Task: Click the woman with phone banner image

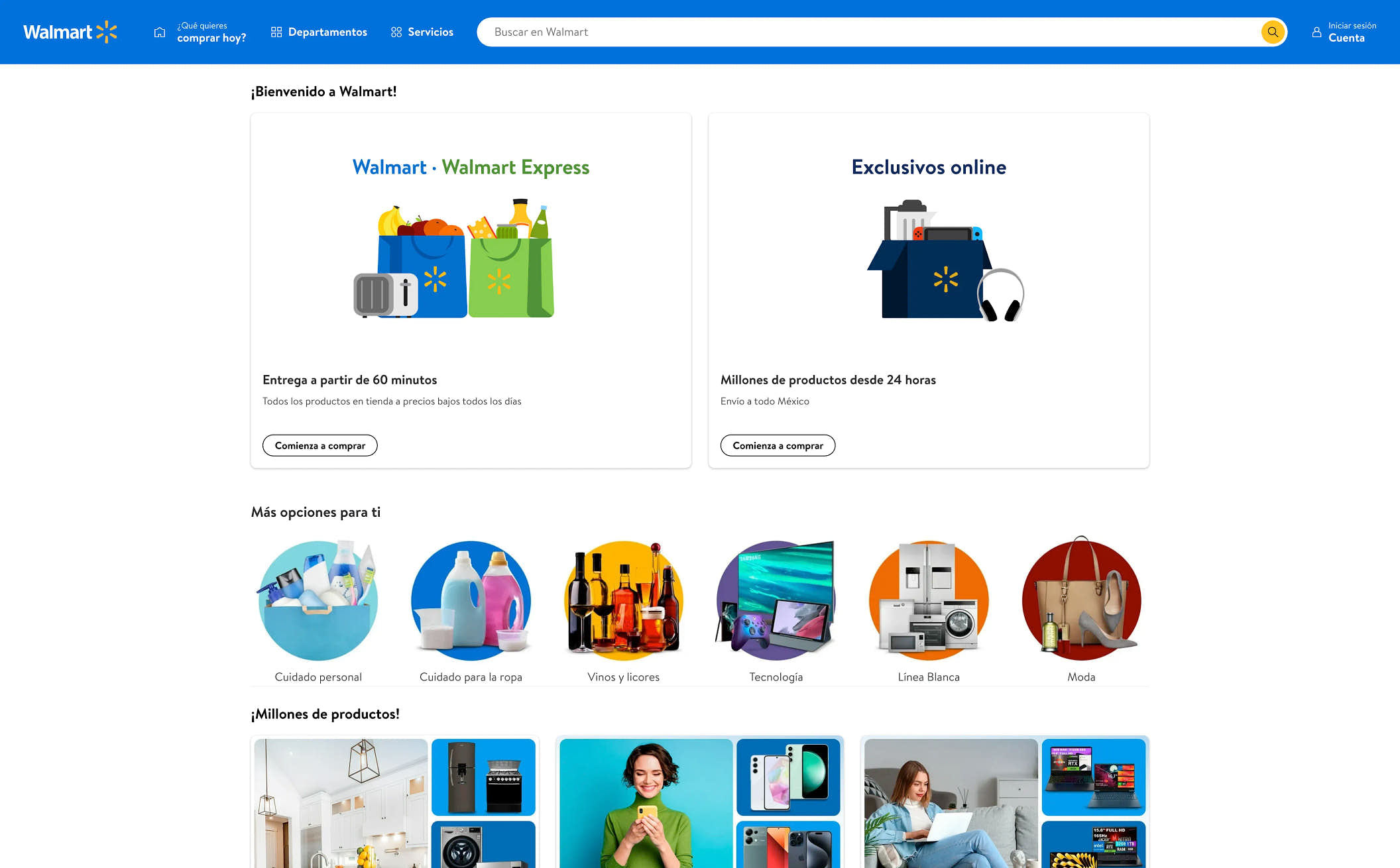Action: (646, 803)
